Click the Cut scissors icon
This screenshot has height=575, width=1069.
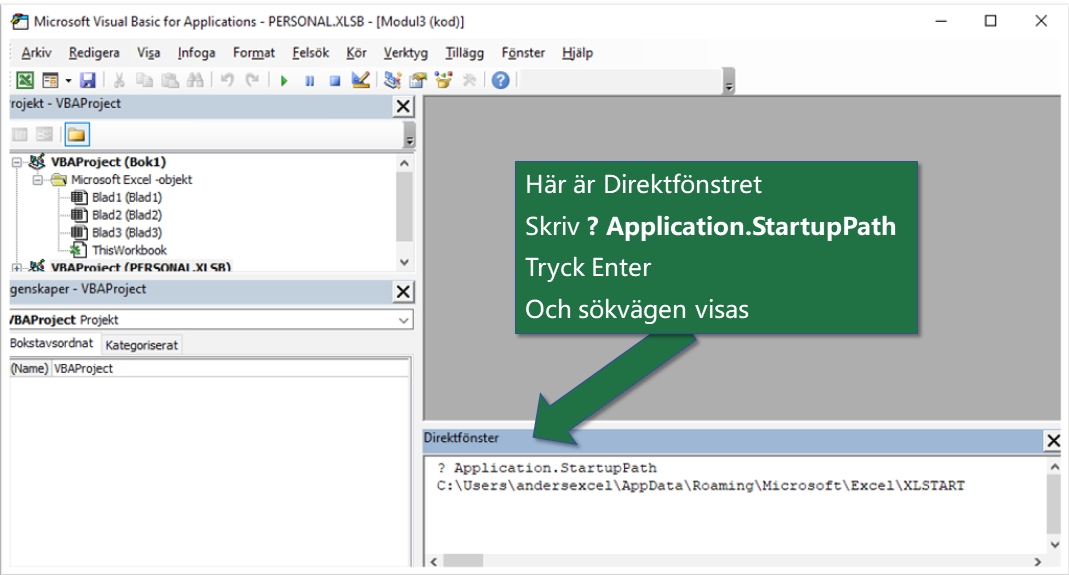pos(119,80)
